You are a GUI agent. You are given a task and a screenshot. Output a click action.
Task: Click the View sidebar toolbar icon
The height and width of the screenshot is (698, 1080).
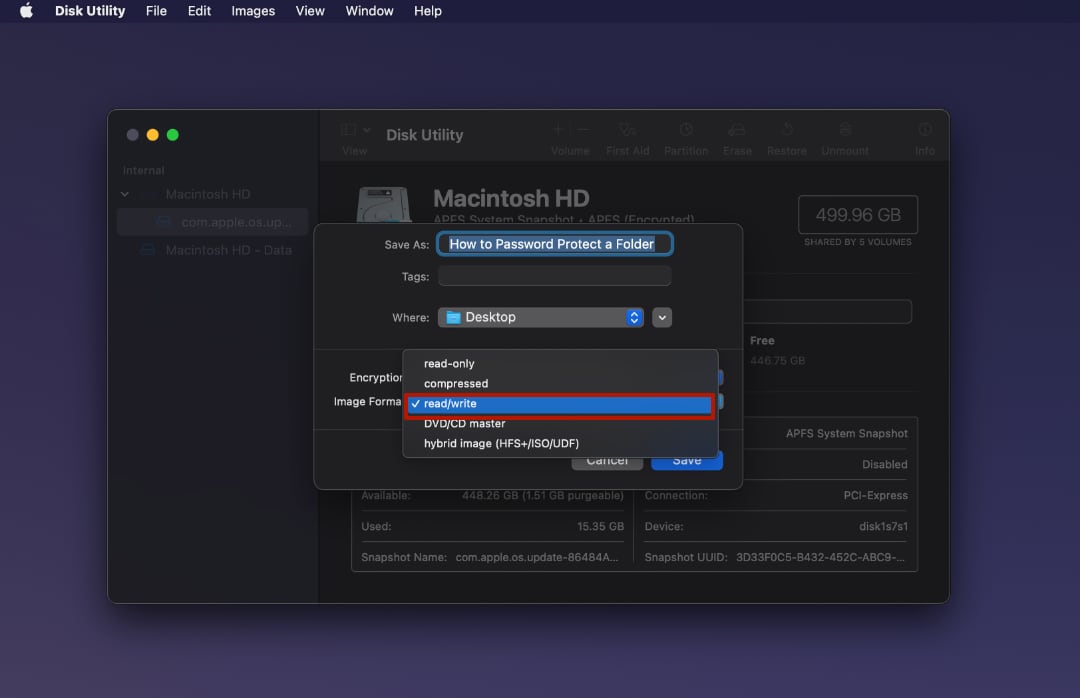pyautogui.click(x=349, y=130)
